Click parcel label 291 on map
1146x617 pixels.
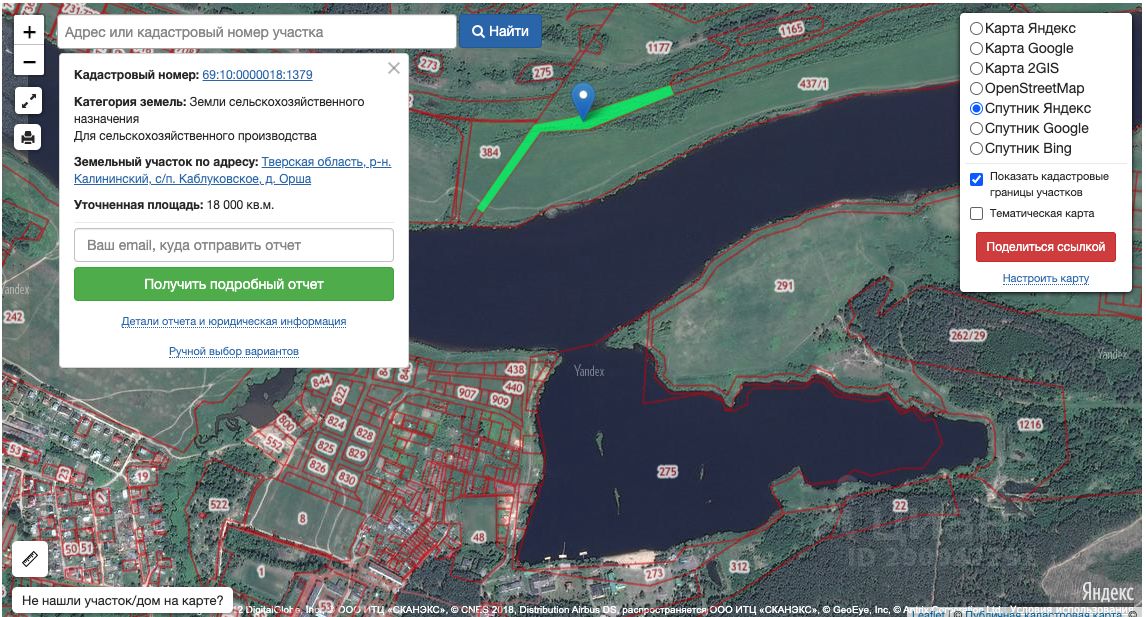(784, 285)
